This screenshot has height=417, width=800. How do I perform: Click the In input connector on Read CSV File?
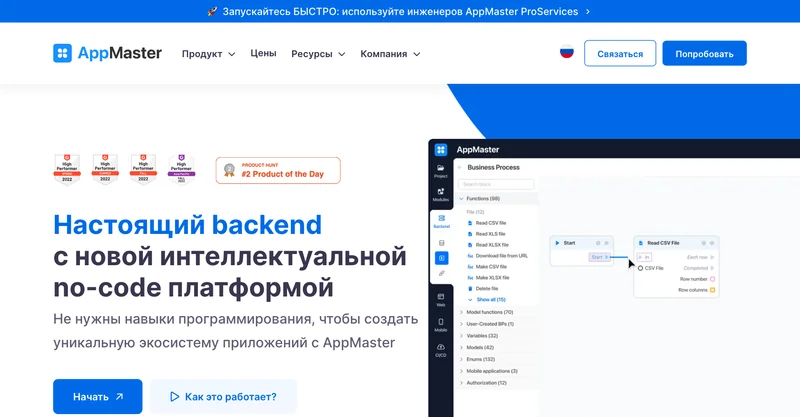(x=644, y=257)
